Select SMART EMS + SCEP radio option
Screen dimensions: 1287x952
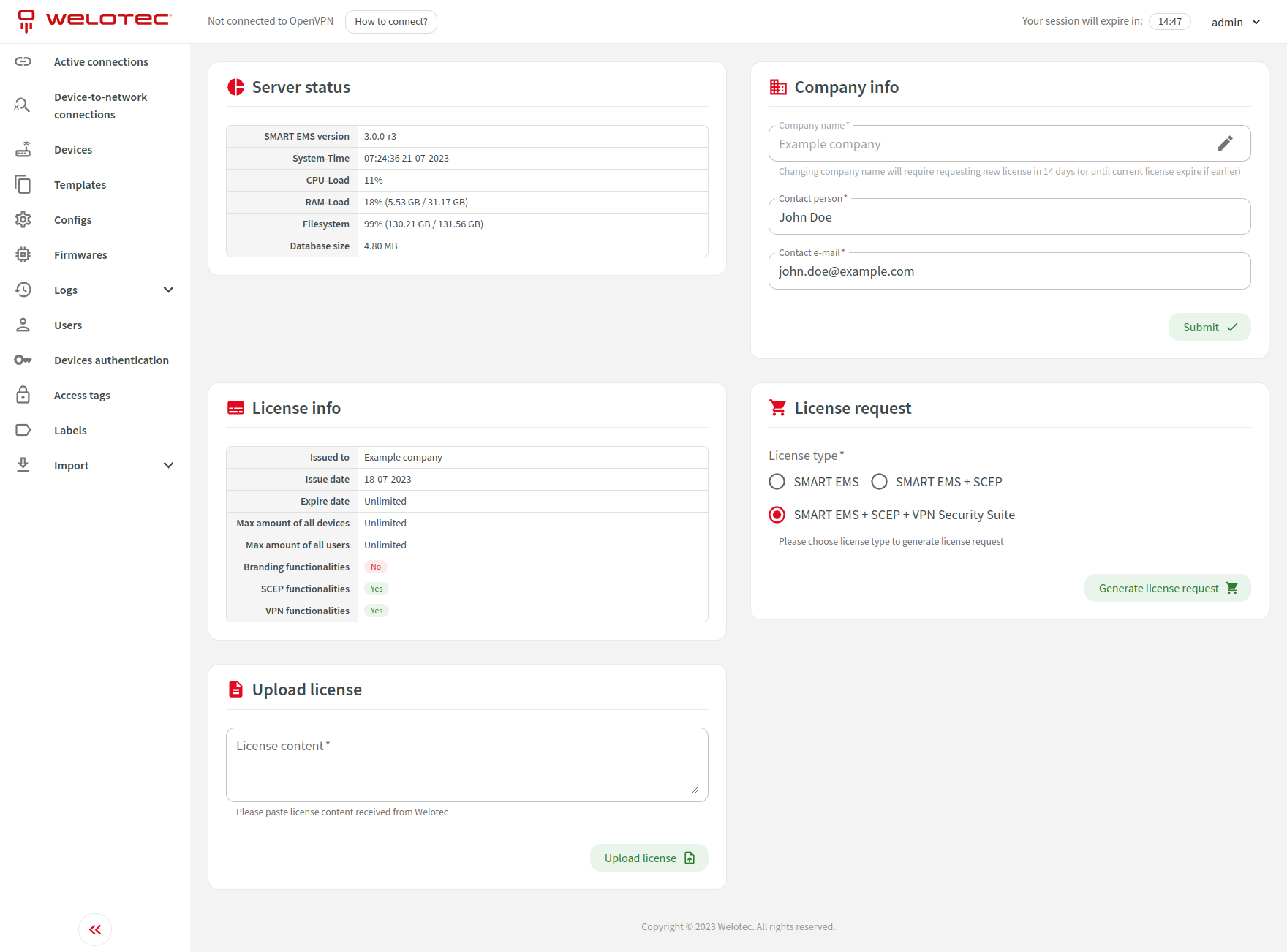coord(880,482)
